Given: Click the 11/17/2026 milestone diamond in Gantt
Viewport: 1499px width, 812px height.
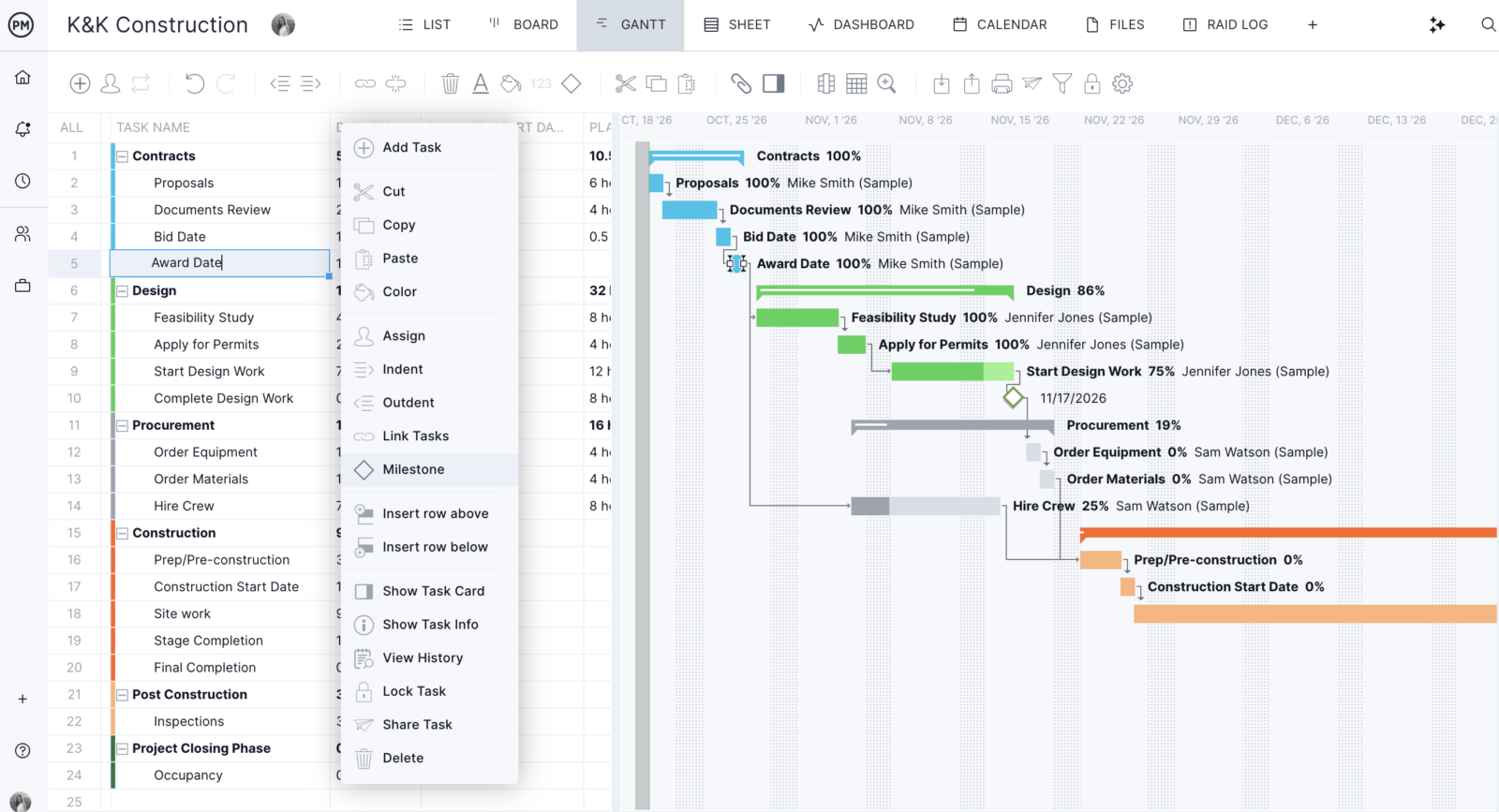Looking at the screenshot, I should point(1013,398).
